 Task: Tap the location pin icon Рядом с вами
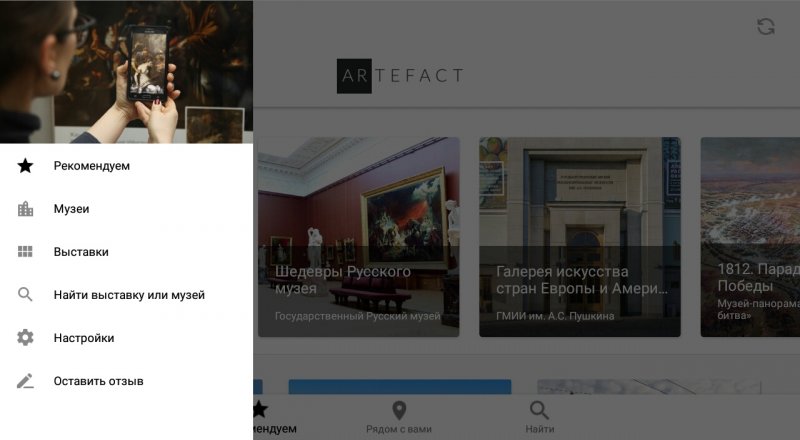point(399,410)
